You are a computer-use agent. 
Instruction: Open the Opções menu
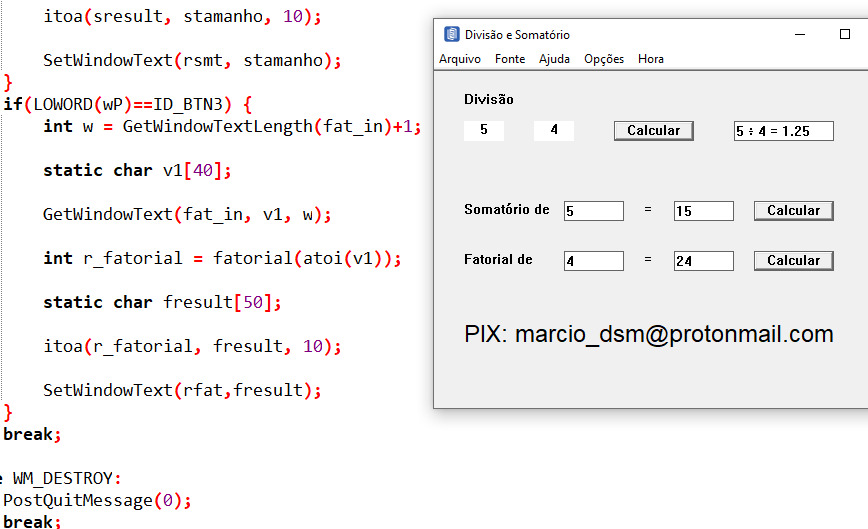(x=604, y=59)
